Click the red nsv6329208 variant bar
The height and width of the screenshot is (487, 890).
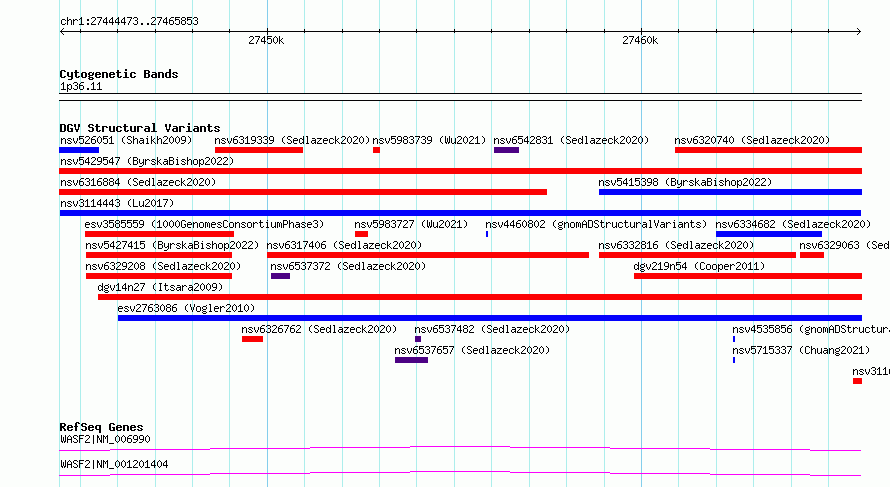159,276
